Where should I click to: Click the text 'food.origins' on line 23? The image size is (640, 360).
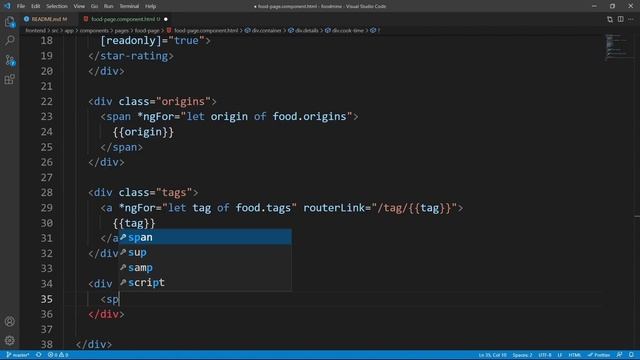point(309,116)
